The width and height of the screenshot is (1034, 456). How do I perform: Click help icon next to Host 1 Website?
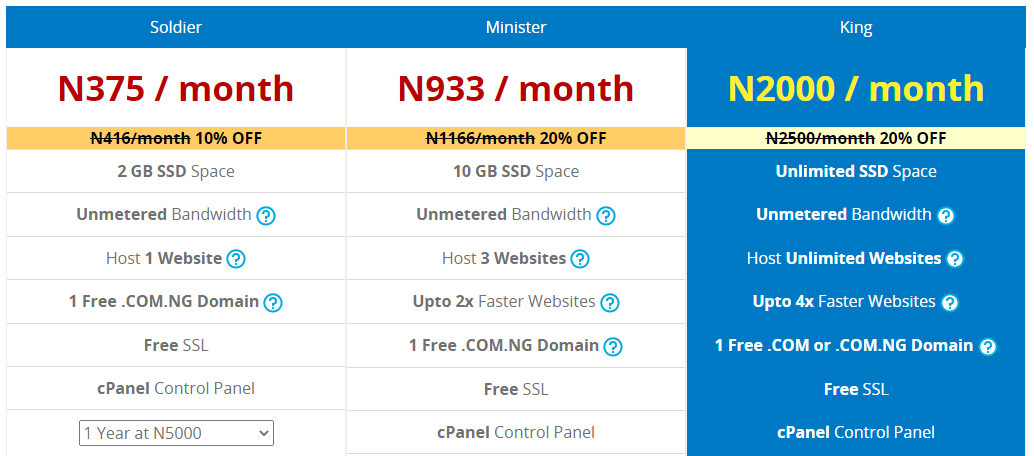pyautogui.click(x=236, y=259)
